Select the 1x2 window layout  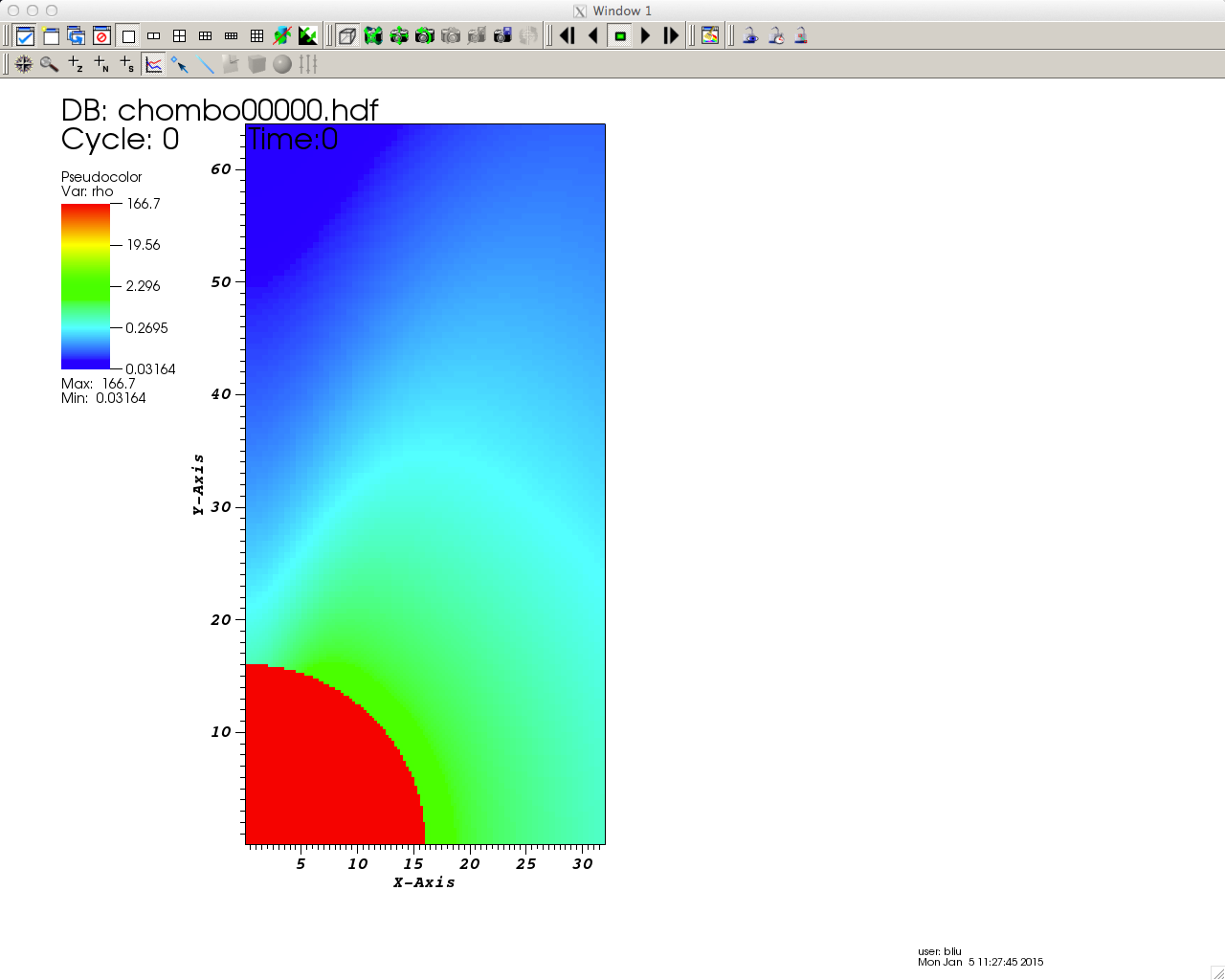pos(154,36)
